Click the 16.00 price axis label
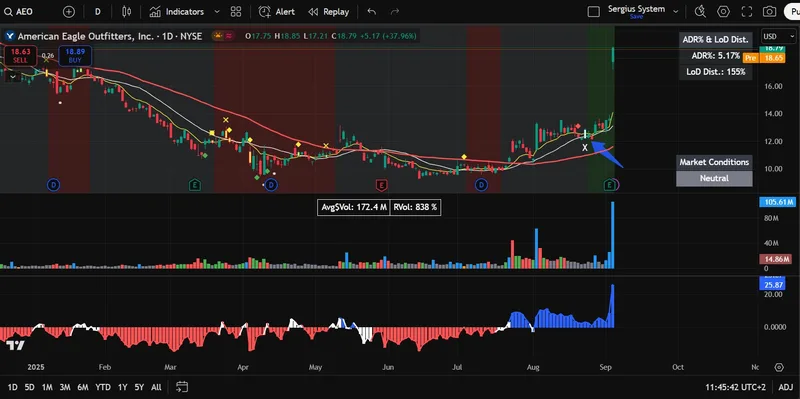 [x=773, y=86]
